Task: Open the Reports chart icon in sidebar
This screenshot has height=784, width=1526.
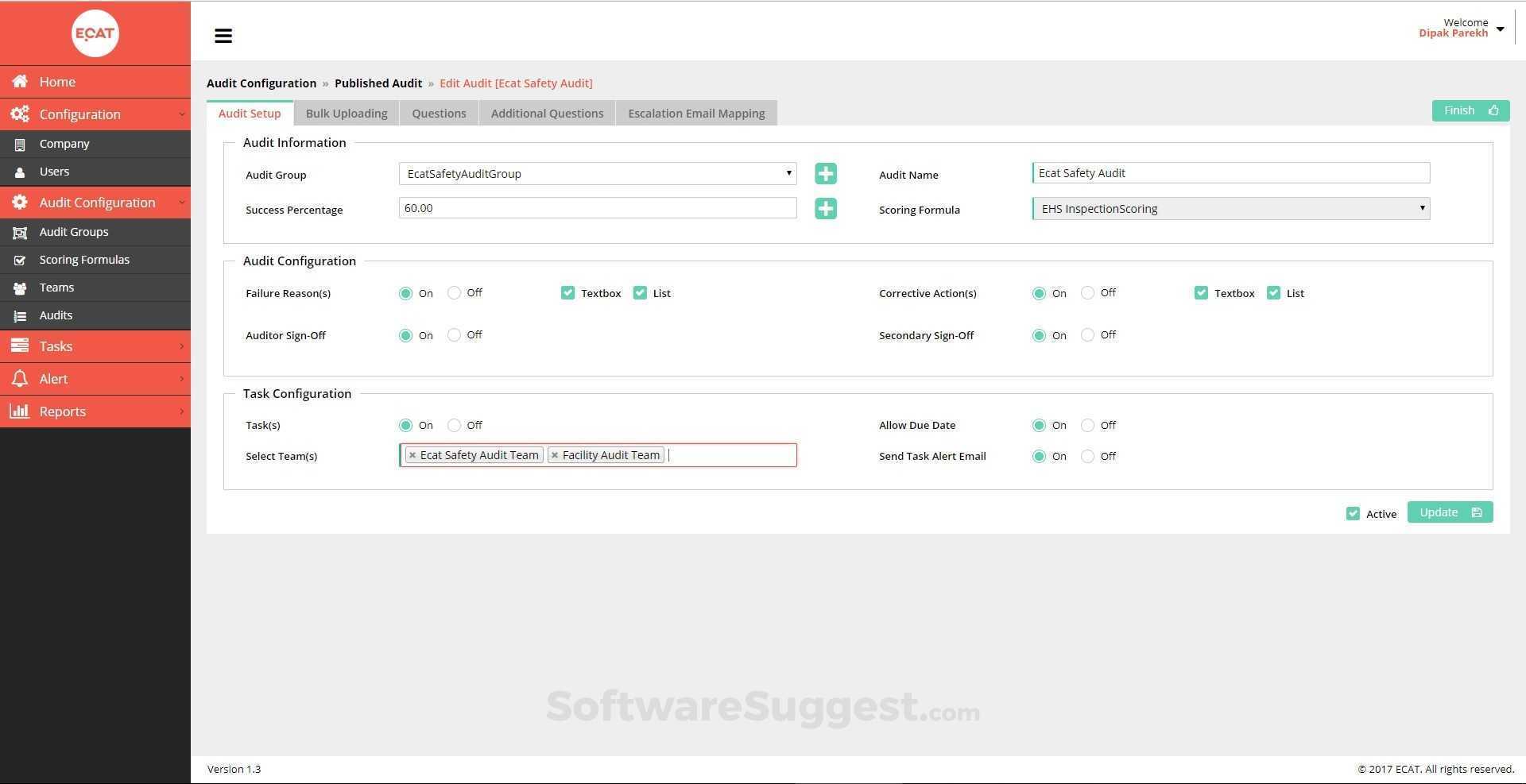Action: coord(20,411)
